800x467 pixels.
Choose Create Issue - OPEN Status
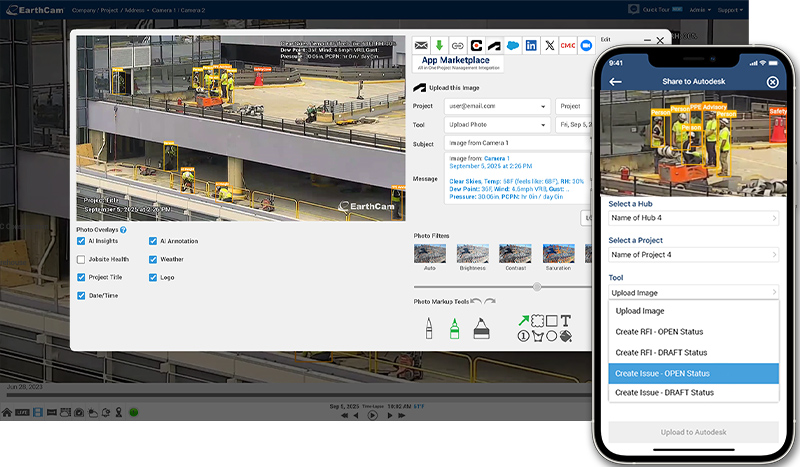tap(694, 374)
